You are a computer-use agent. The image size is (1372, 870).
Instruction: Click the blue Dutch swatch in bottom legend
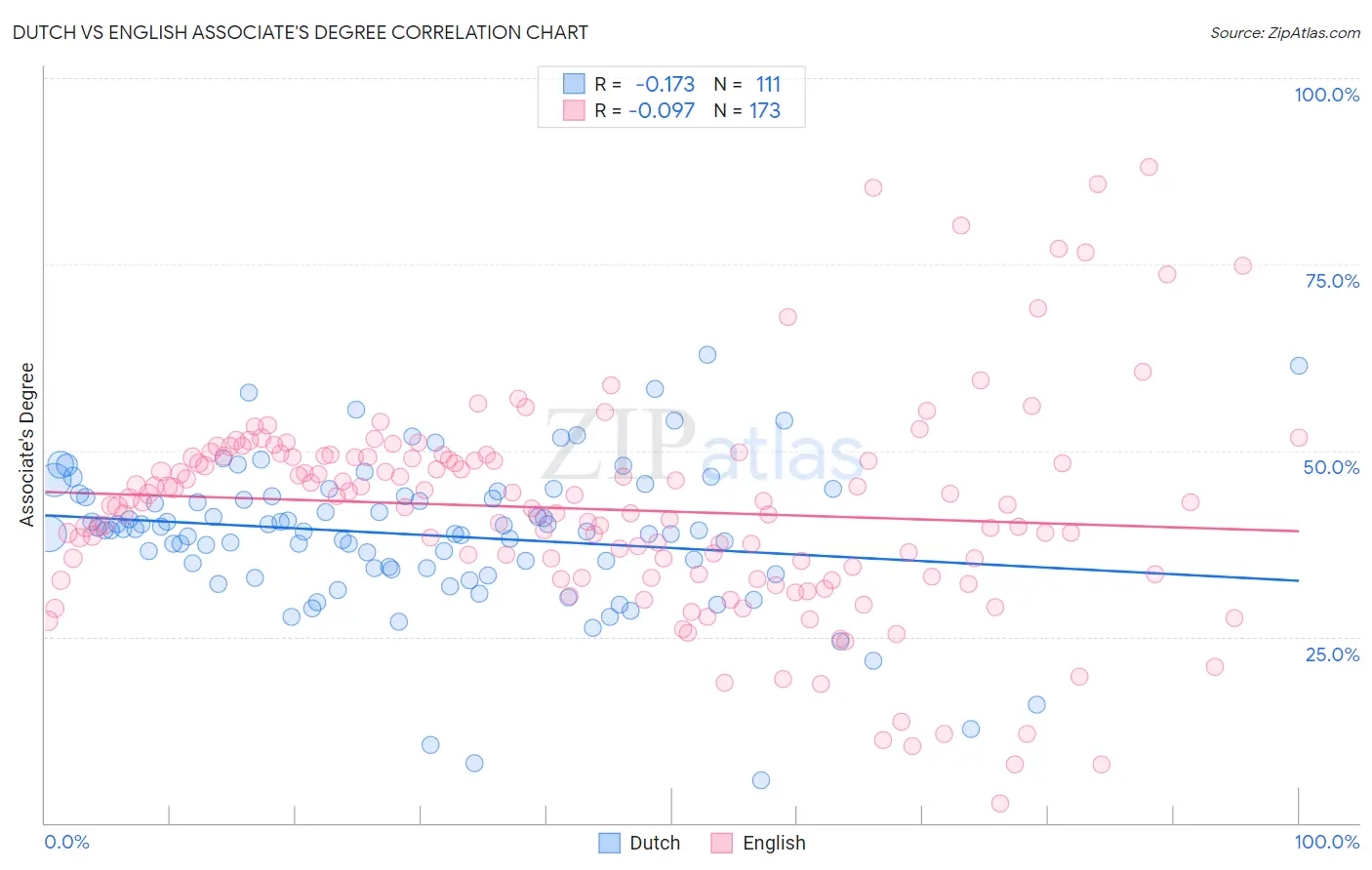[x=609, y=843]
